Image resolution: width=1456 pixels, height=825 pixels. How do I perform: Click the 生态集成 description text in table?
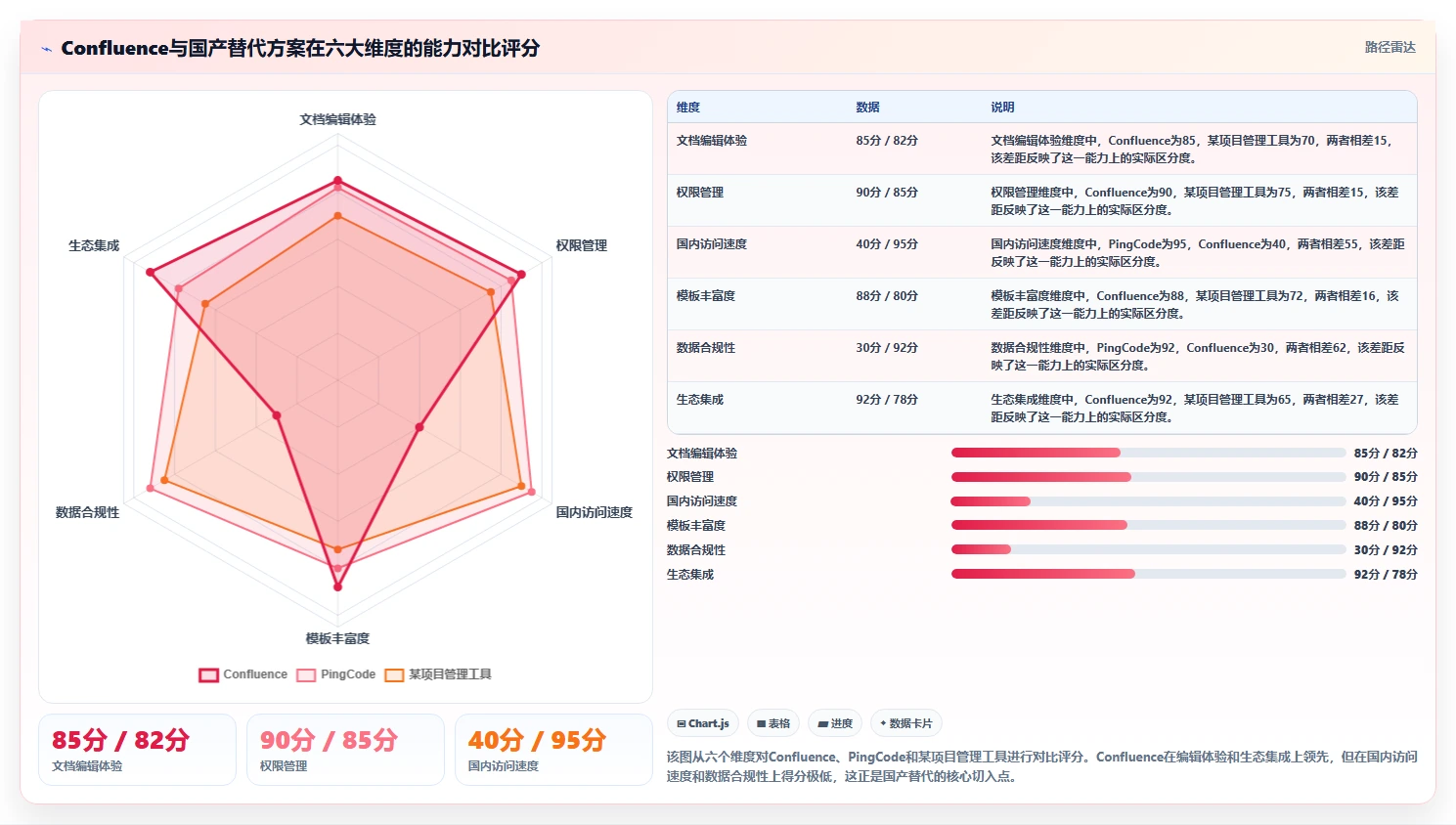point(1195,409)
